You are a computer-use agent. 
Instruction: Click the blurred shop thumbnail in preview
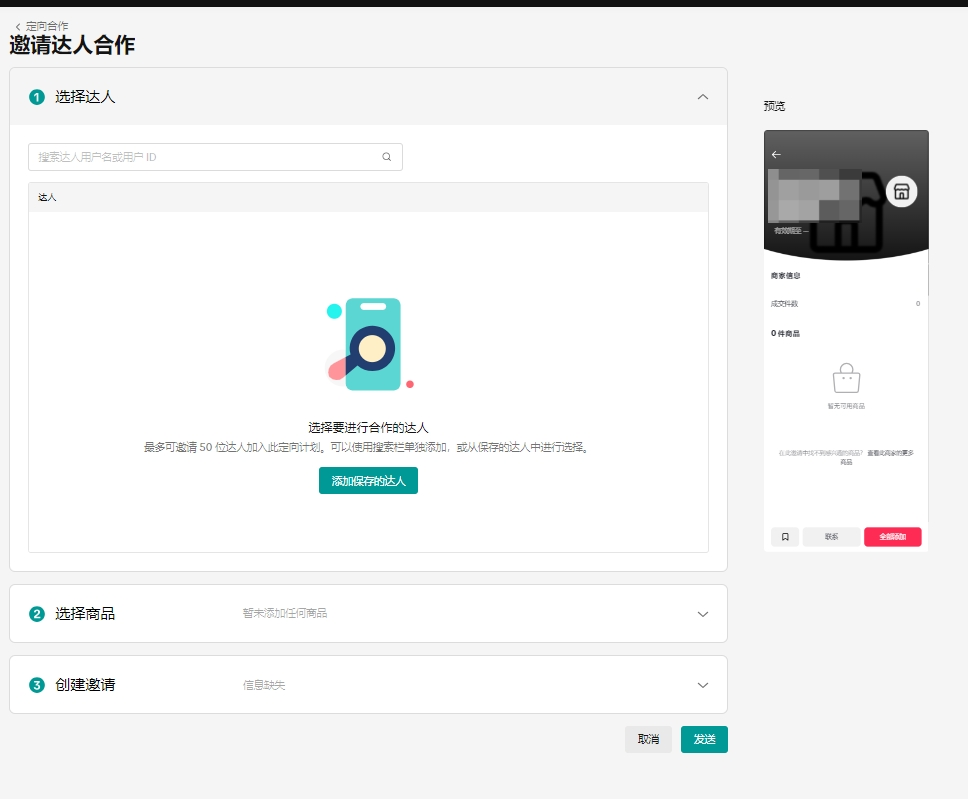(x=814, y=195)
